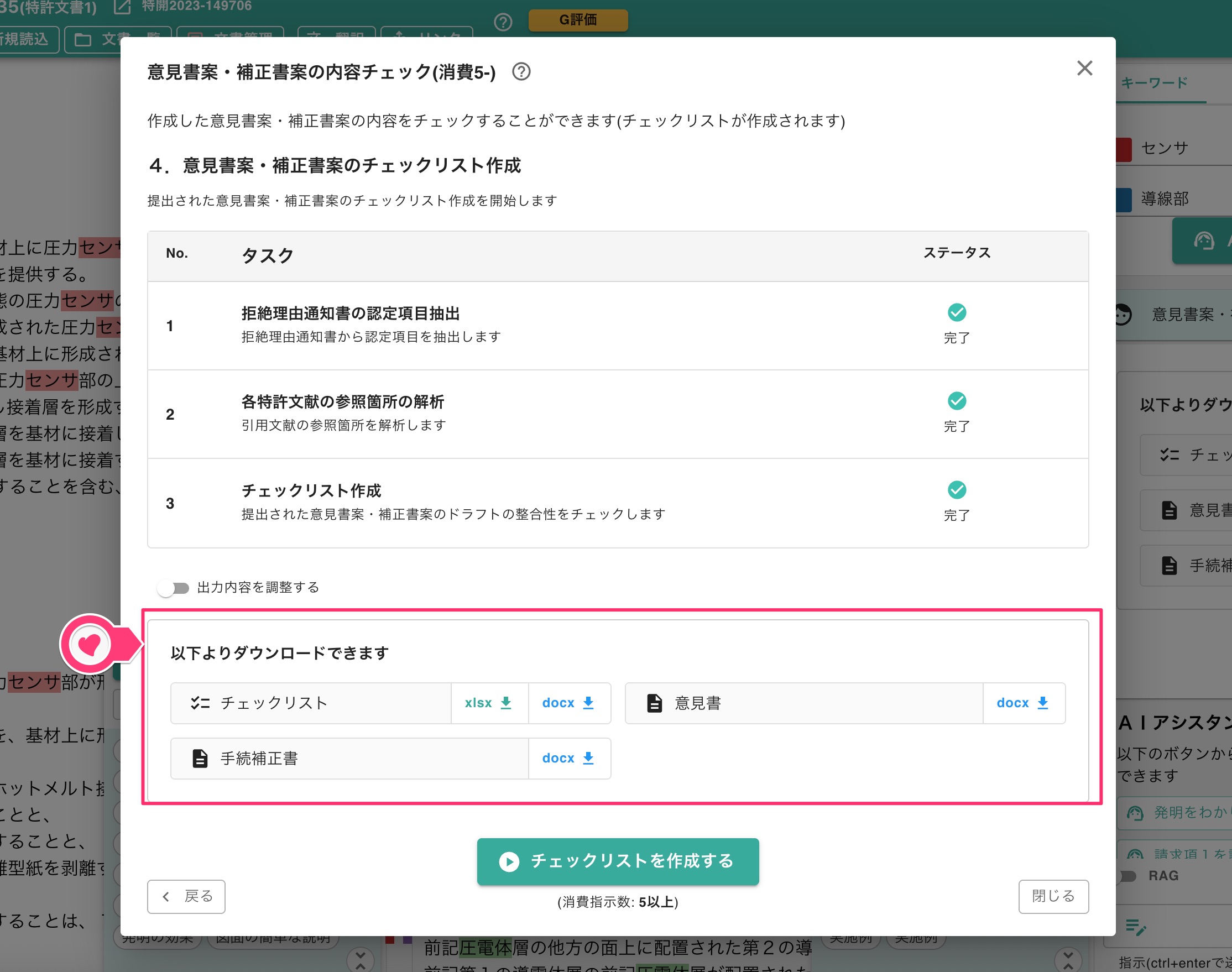
Task: Click the タスク column header
Action: 268,255
